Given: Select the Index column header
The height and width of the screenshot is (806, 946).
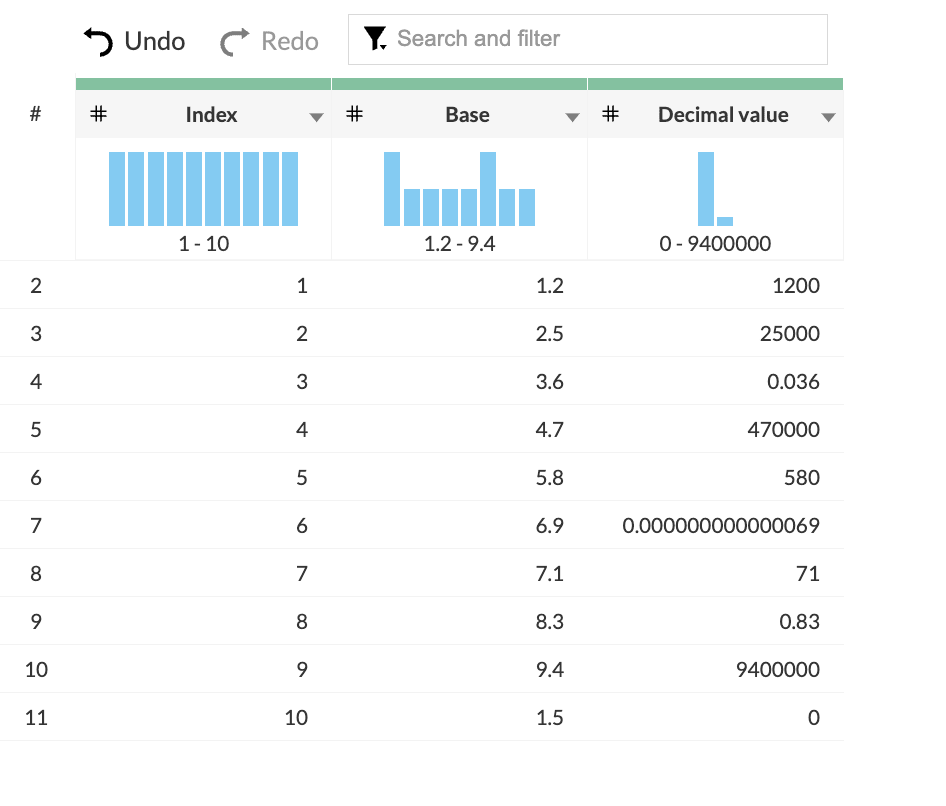Looking at the screenshot, I should (211, 115).
